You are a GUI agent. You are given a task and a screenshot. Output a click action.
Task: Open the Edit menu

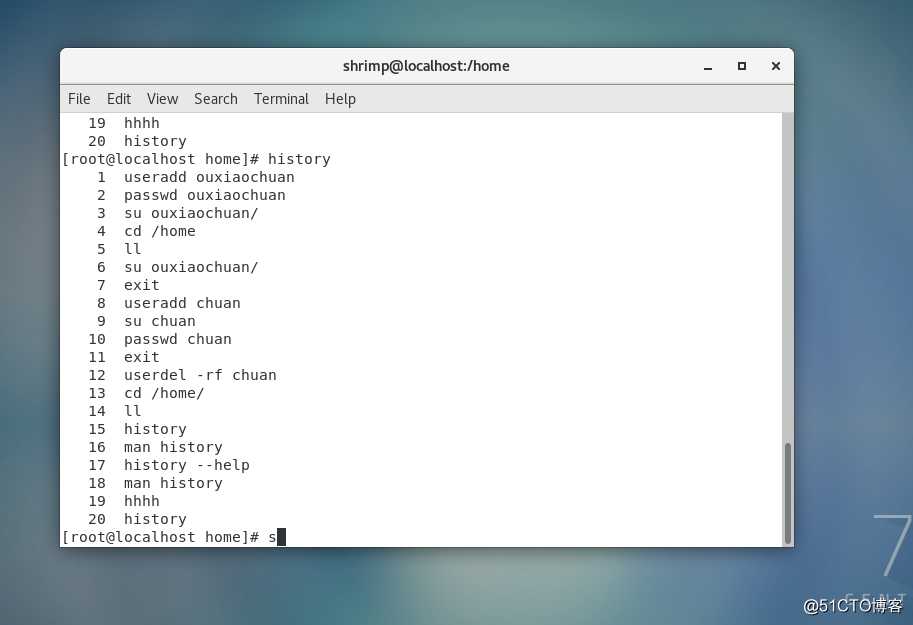119,99
